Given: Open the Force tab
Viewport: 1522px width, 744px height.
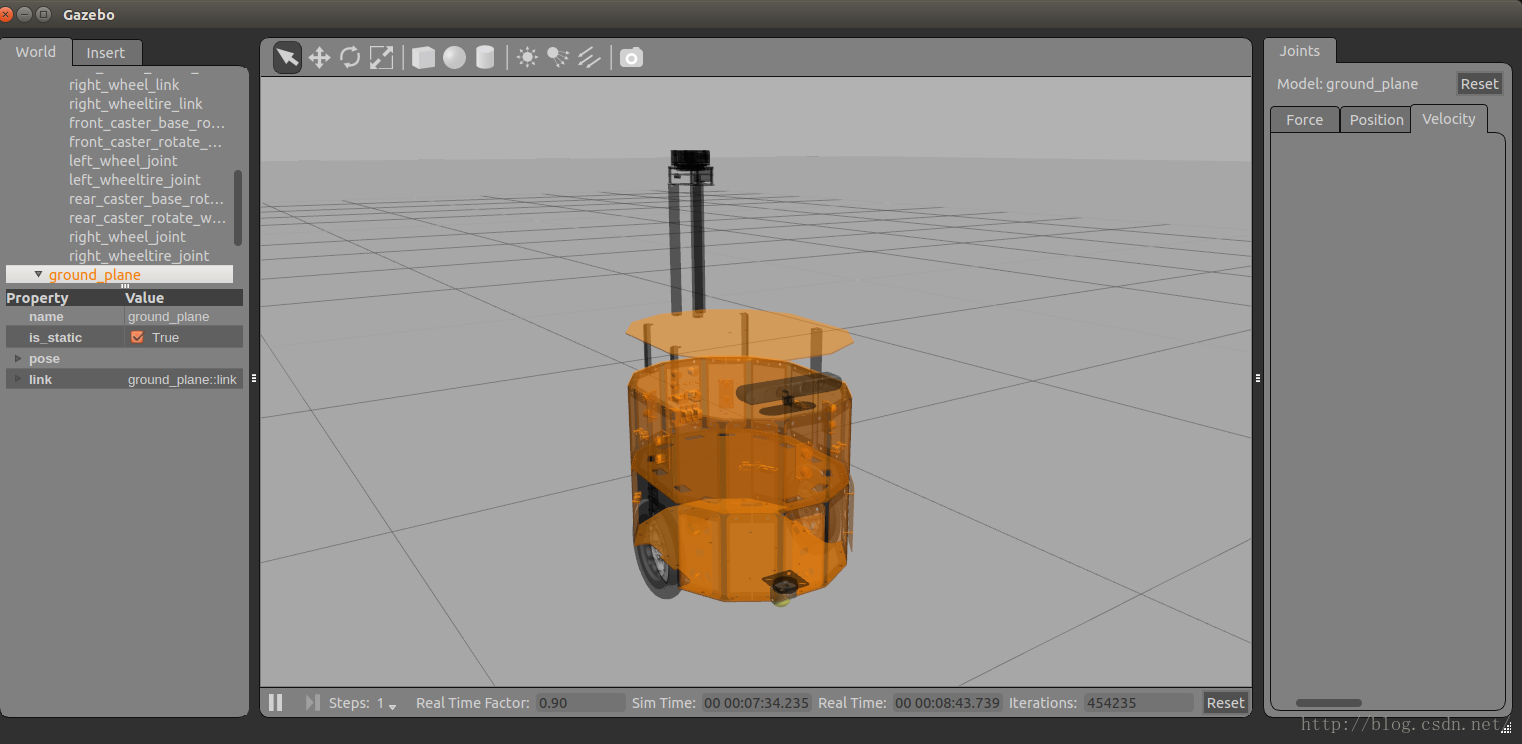Looking at the screenshot, I should tap(1304, 120).
